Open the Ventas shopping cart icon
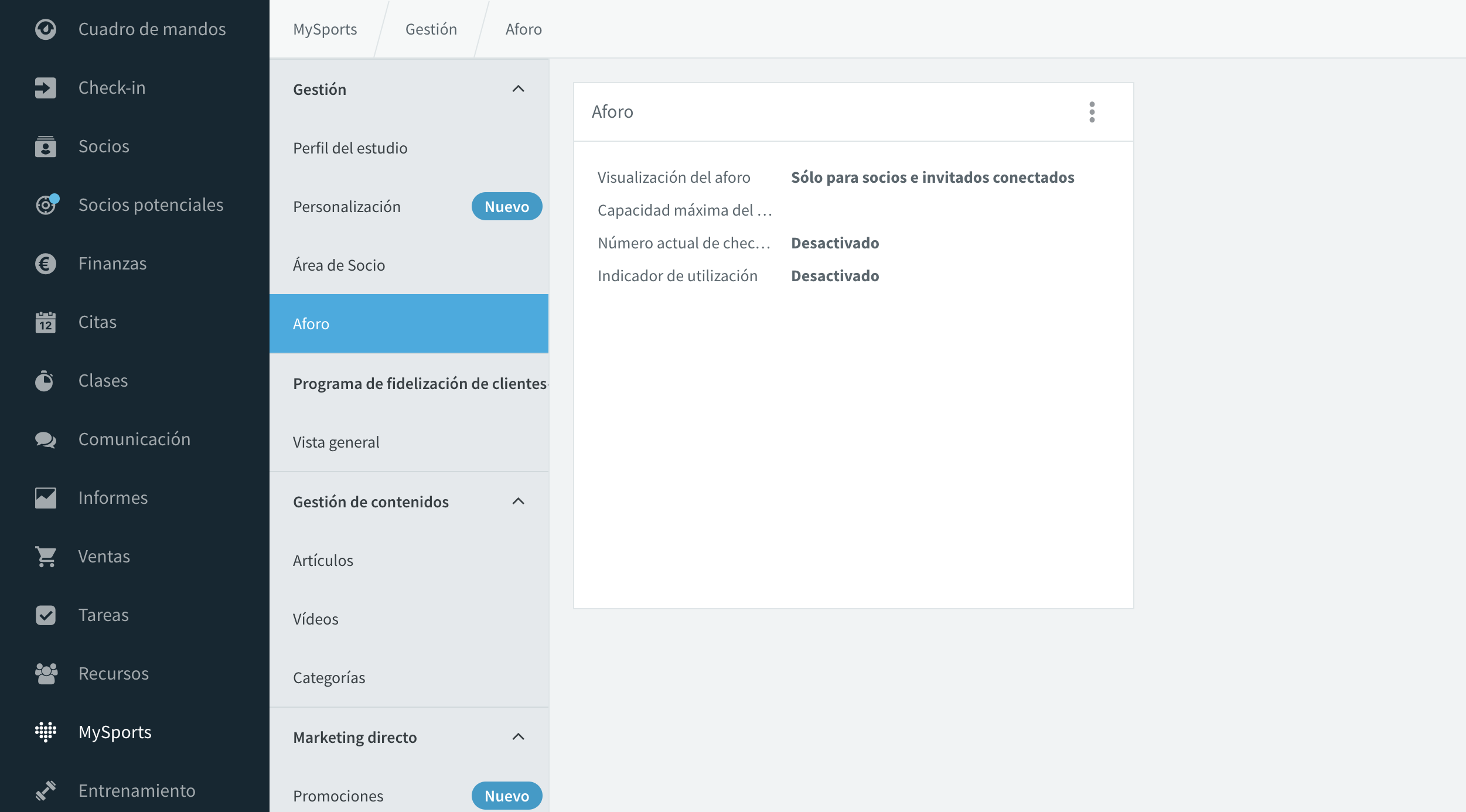This screenshot has width=1466, height=812. (46, 557)
